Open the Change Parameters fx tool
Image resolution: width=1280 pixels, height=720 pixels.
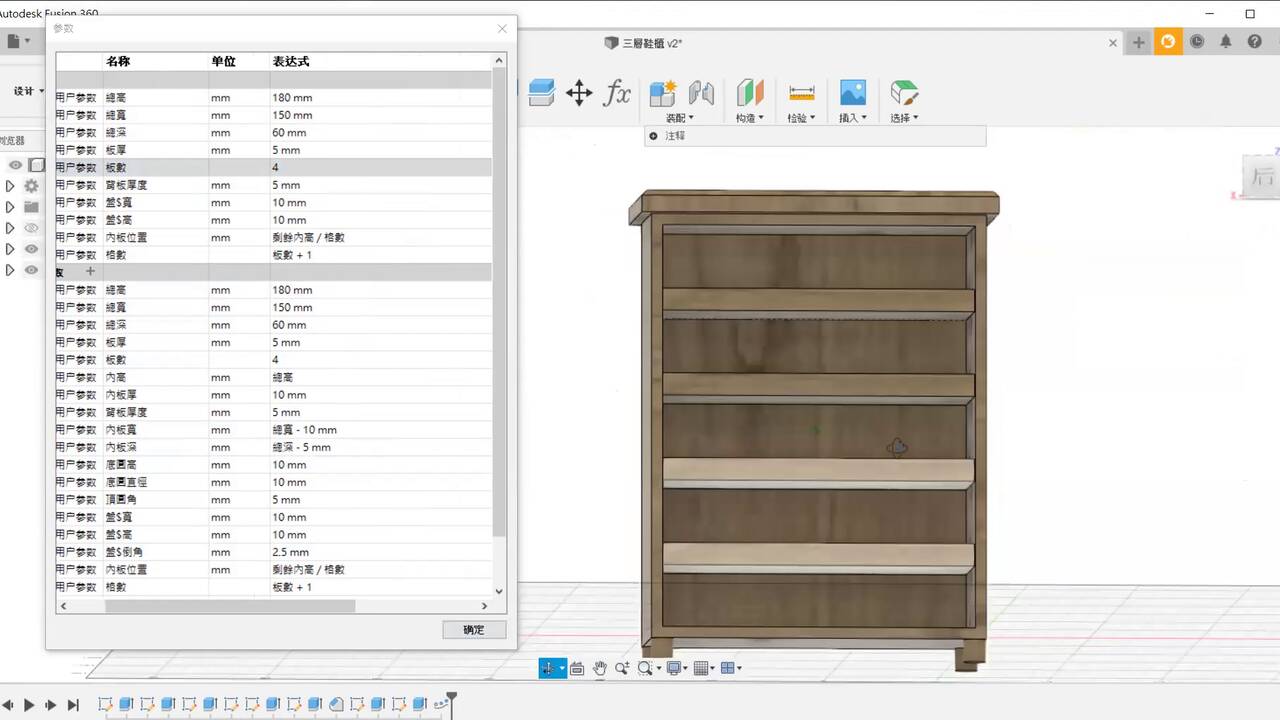coord(617,94)
